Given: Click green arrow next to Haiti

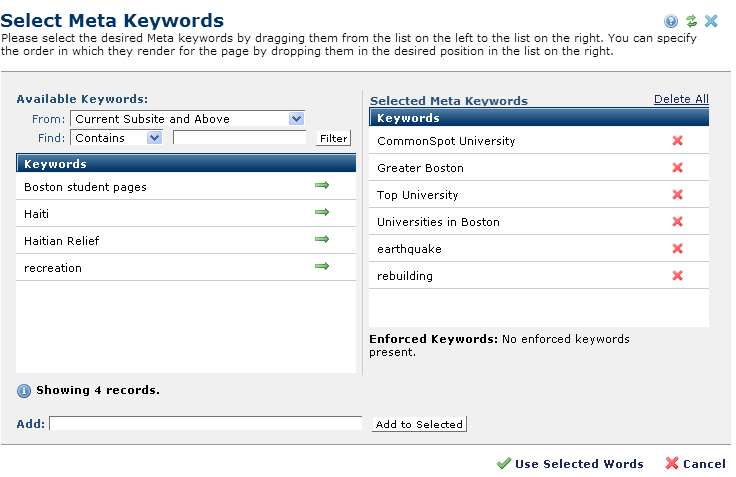Looking at the screenshot, I should (321, 213).
